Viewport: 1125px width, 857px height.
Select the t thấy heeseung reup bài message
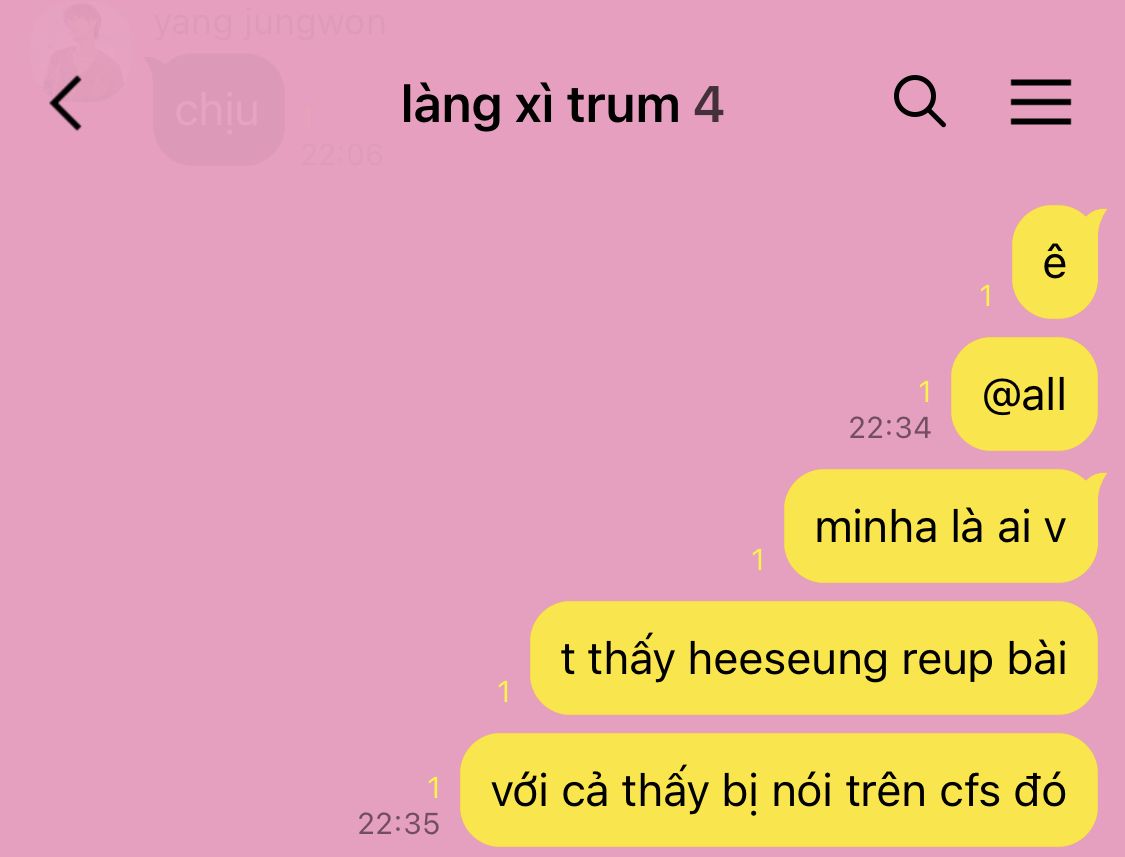(x=814, y=658)
